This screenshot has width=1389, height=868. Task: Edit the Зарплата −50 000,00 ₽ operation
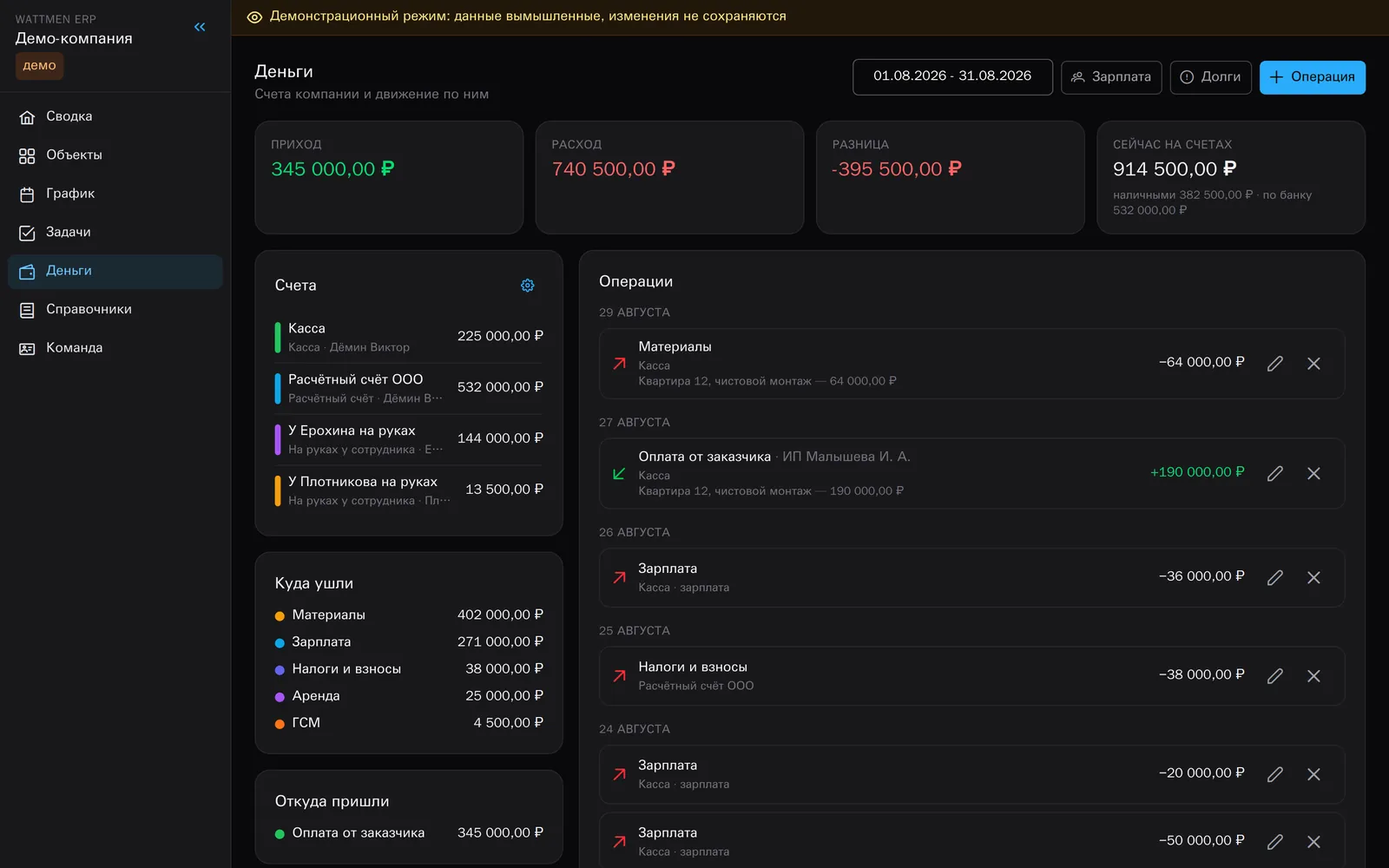(x=1274, y=842)
